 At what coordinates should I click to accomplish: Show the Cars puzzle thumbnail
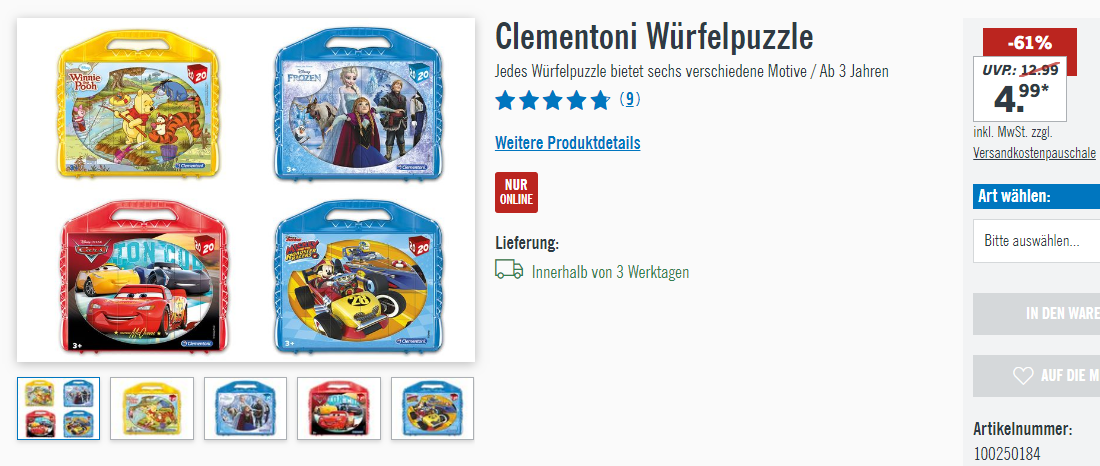coord(339,408)
